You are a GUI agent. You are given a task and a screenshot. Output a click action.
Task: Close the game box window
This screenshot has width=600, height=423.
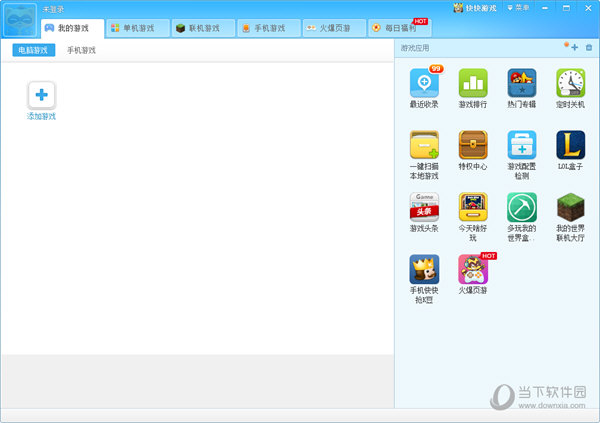click(588, 8)
